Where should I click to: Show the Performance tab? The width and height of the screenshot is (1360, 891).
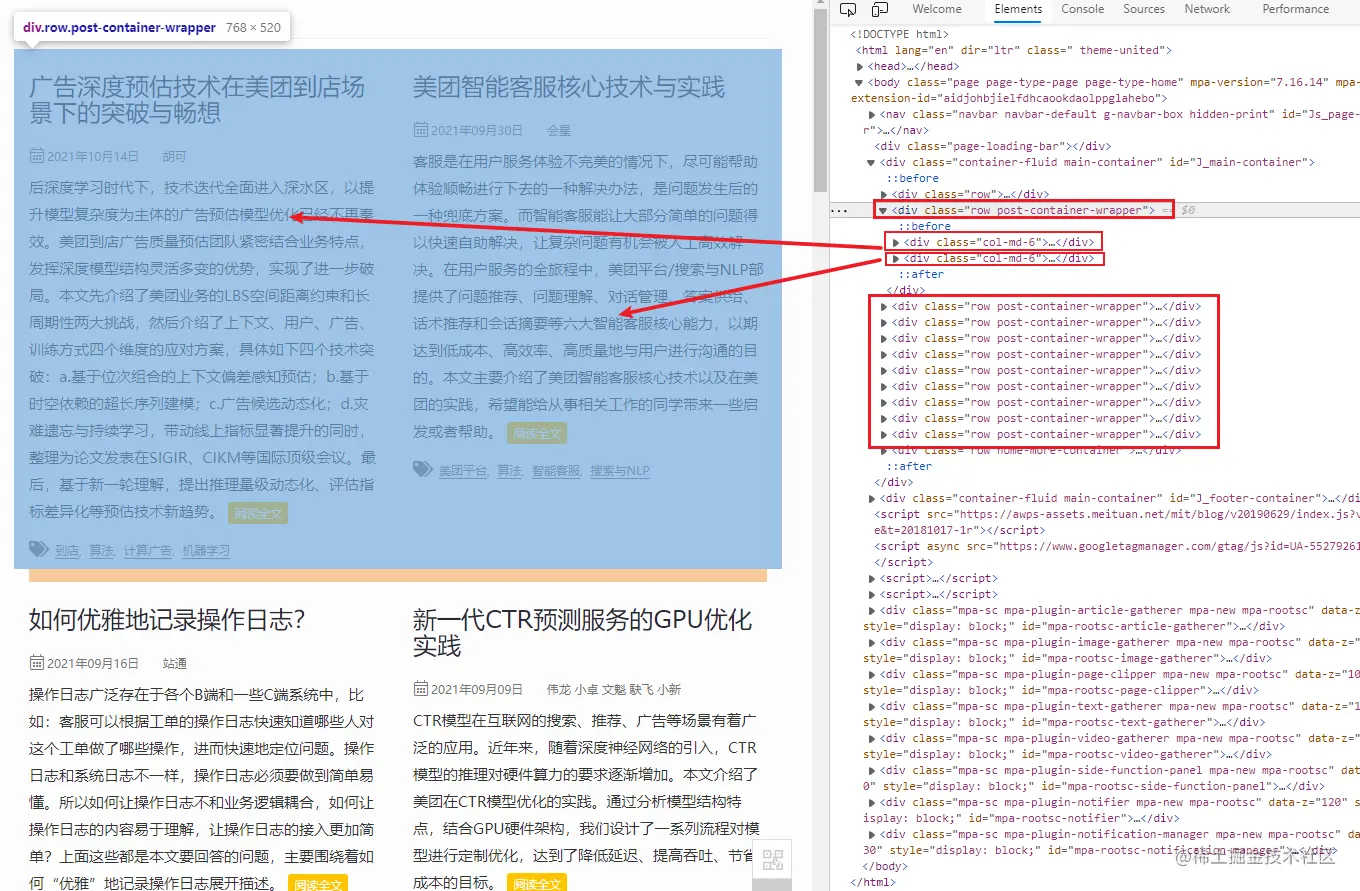point(1296,9)
